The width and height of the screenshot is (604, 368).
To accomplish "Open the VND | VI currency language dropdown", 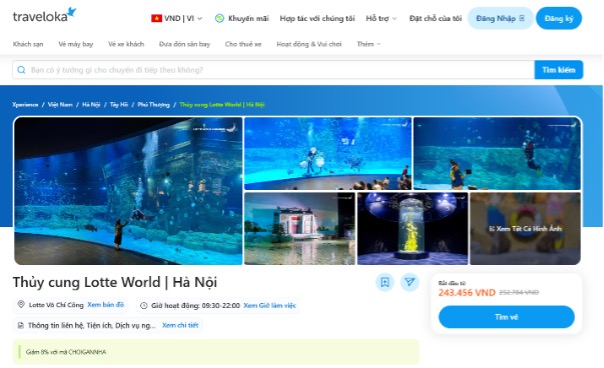I will tap(177, 18).
